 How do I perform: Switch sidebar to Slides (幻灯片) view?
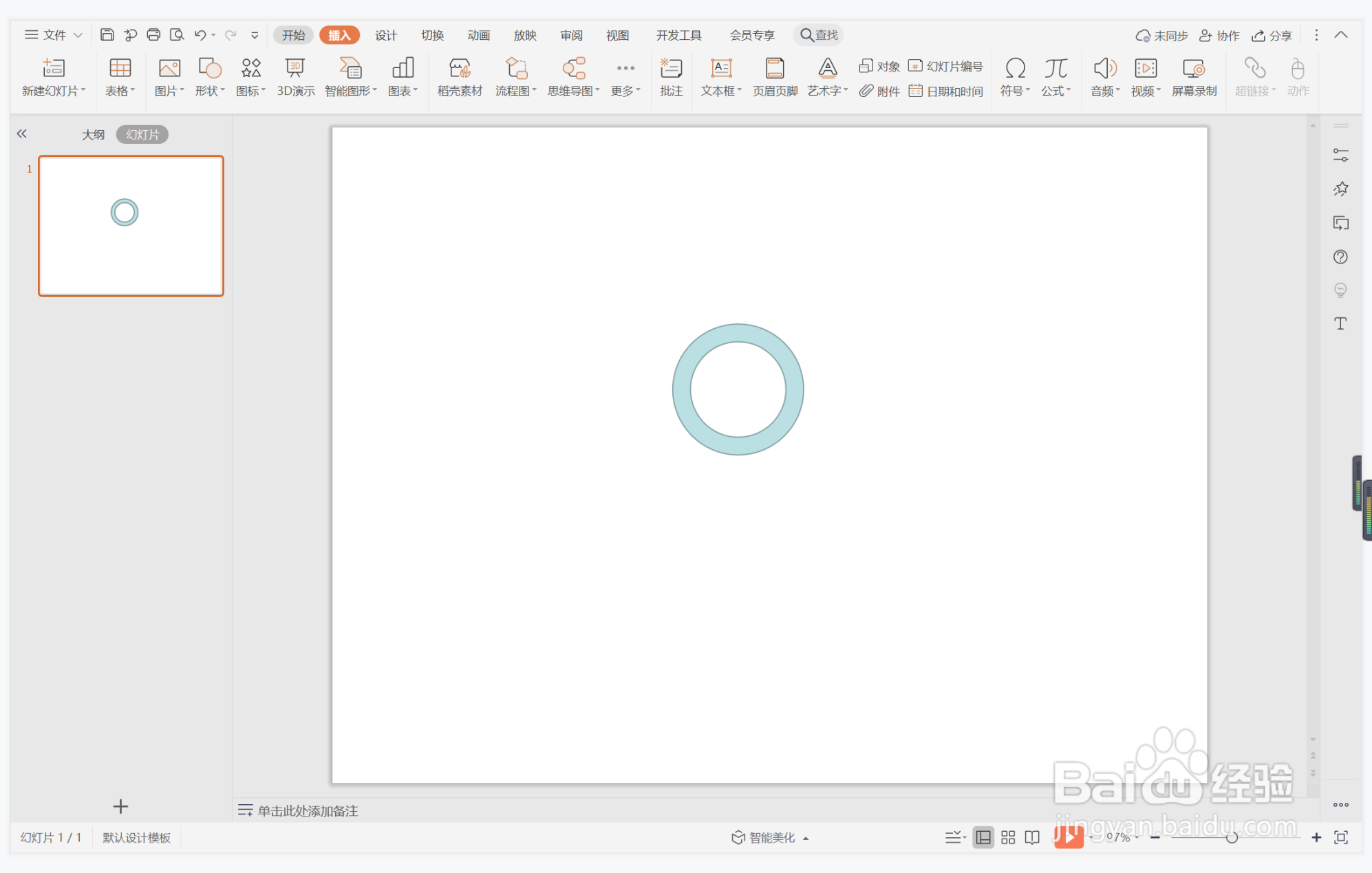click(142, 134)
